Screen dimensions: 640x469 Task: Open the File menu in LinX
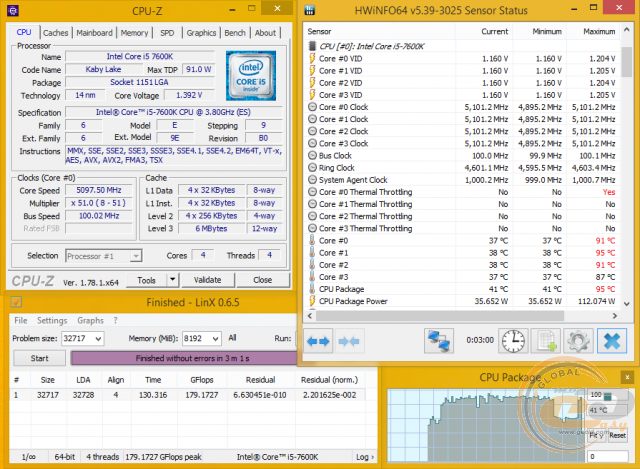[21, 320]
